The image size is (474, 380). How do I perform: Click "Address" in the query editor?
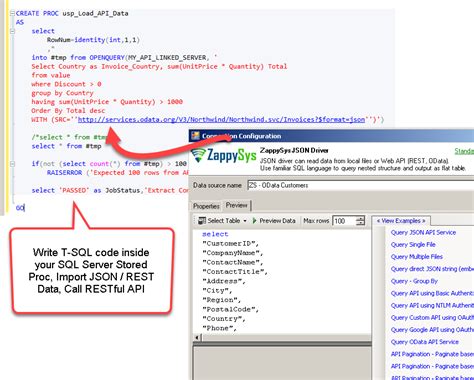pyautogui.click(x=224, y=281)
